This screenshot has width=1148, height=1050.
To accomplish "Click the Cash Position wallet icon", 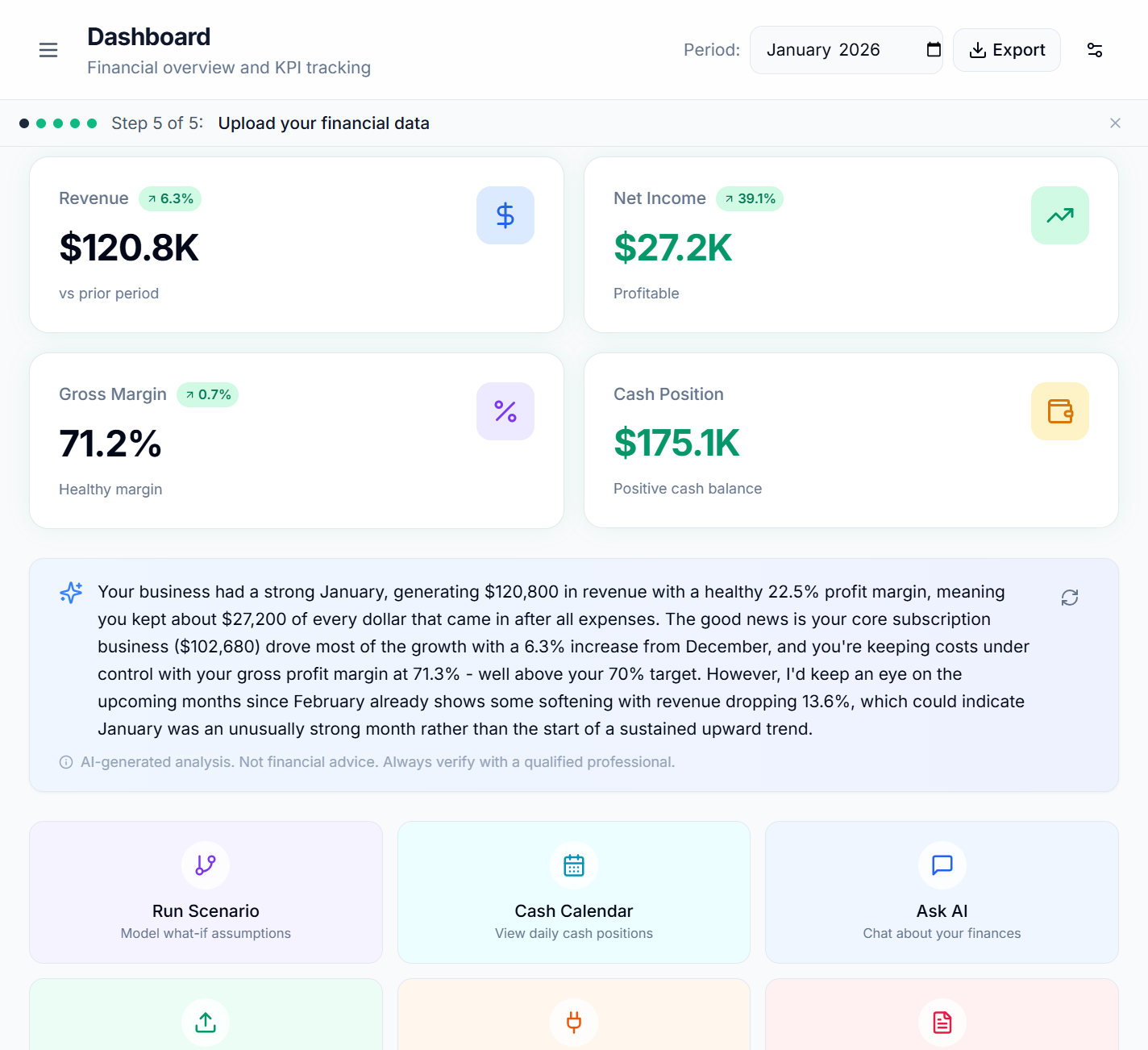I will [x=1060, y=411].
